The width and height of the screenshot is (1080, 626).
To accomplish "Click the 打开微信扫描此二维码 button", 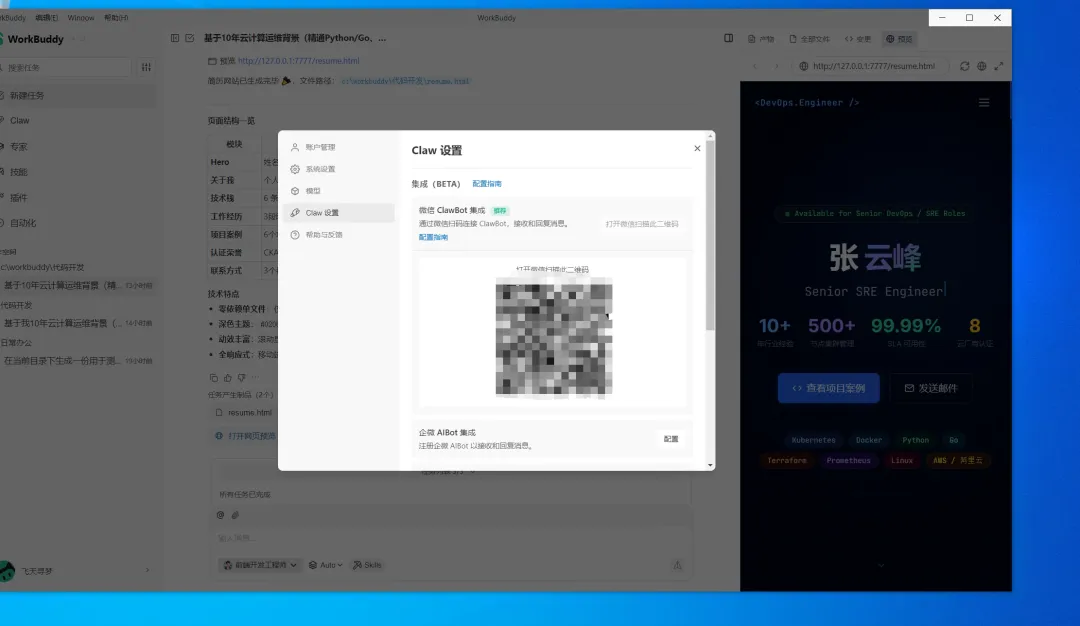I will pyautogui.click(x=642, y=224).
